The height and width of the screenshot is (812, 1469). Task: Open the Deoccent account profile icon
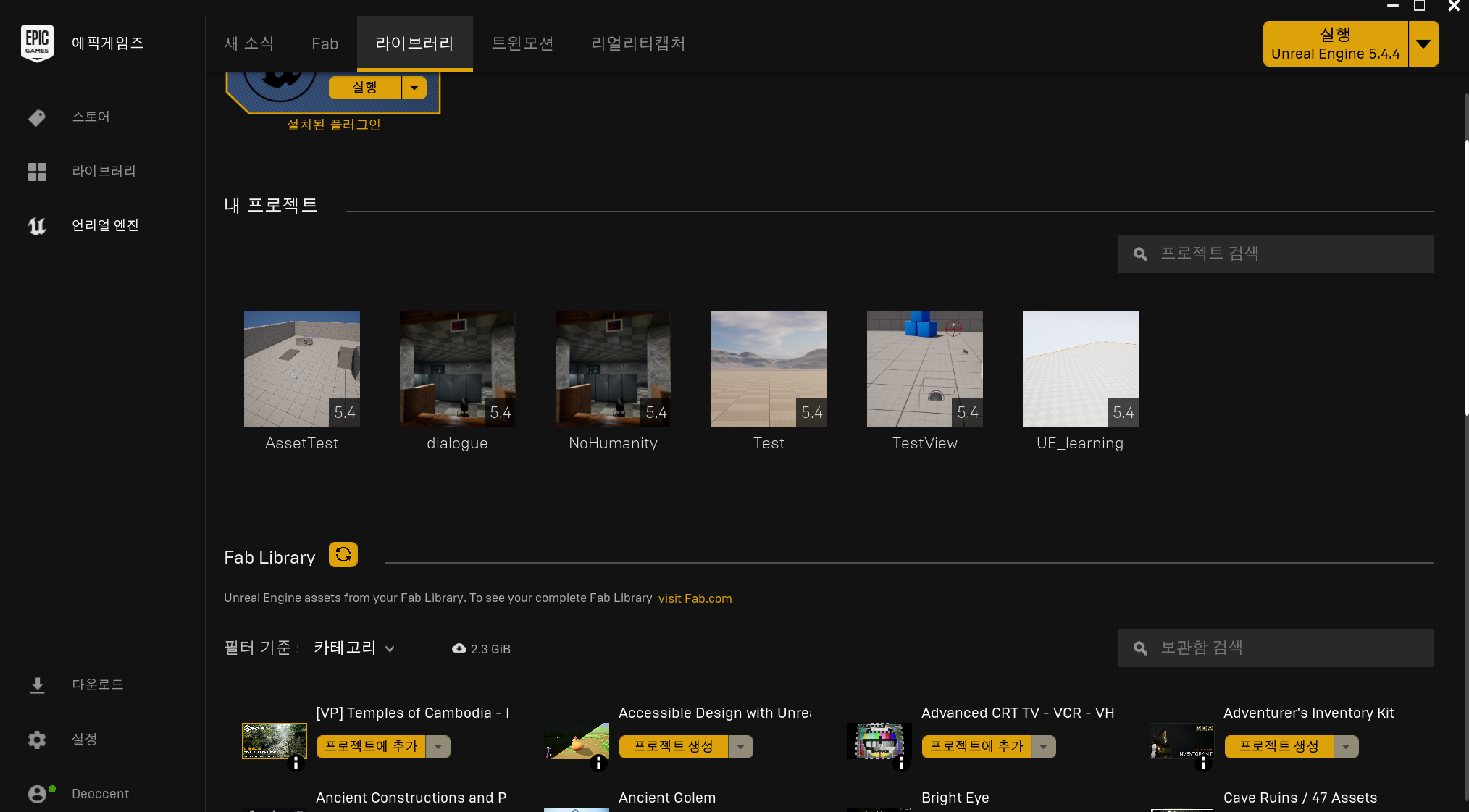click(37, 794)
